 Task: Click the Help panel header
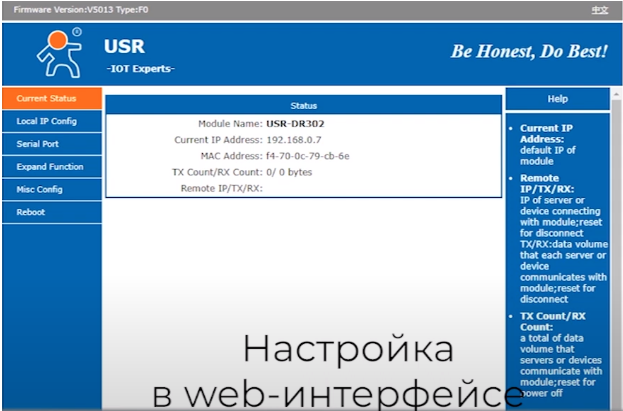557,99
